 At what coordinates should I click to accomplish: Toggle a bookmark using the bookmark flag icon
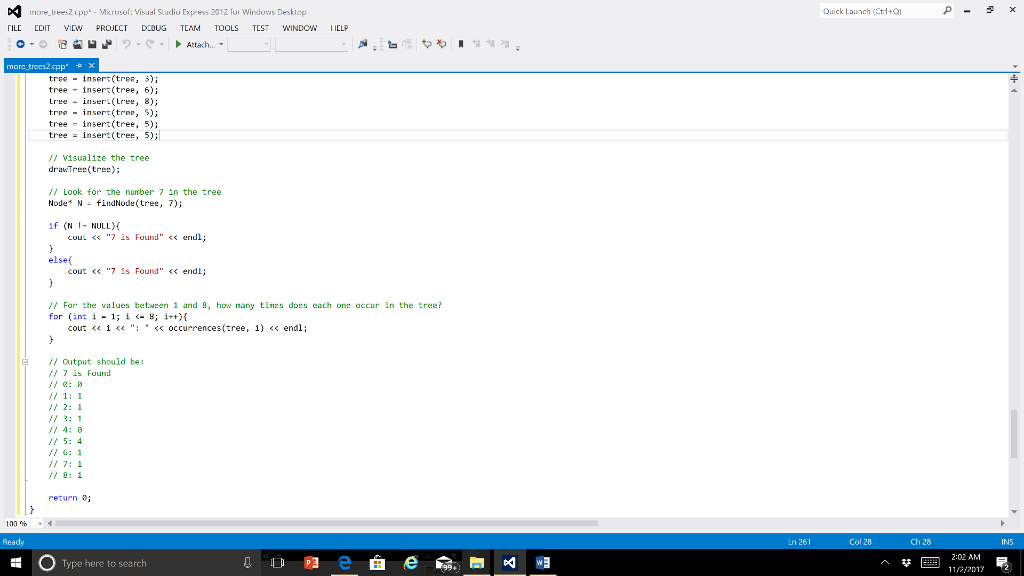click(x=461, y=43)
